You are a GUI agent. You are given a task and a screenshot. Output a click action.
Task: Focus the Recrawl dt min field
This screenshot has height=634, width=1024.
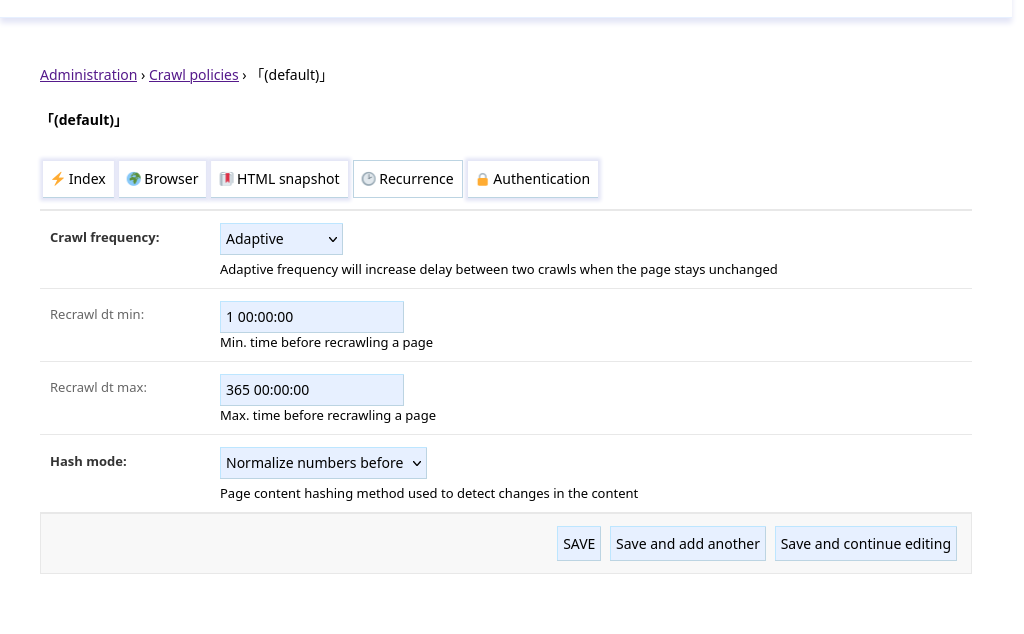click(312, 317)
